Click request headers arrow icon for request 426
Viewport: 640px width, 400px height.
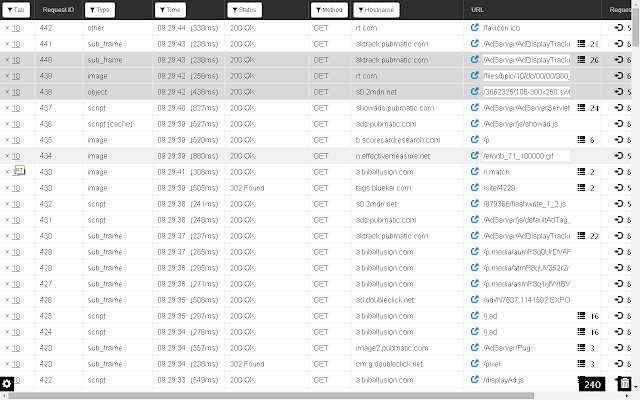(x=619, y=299)
